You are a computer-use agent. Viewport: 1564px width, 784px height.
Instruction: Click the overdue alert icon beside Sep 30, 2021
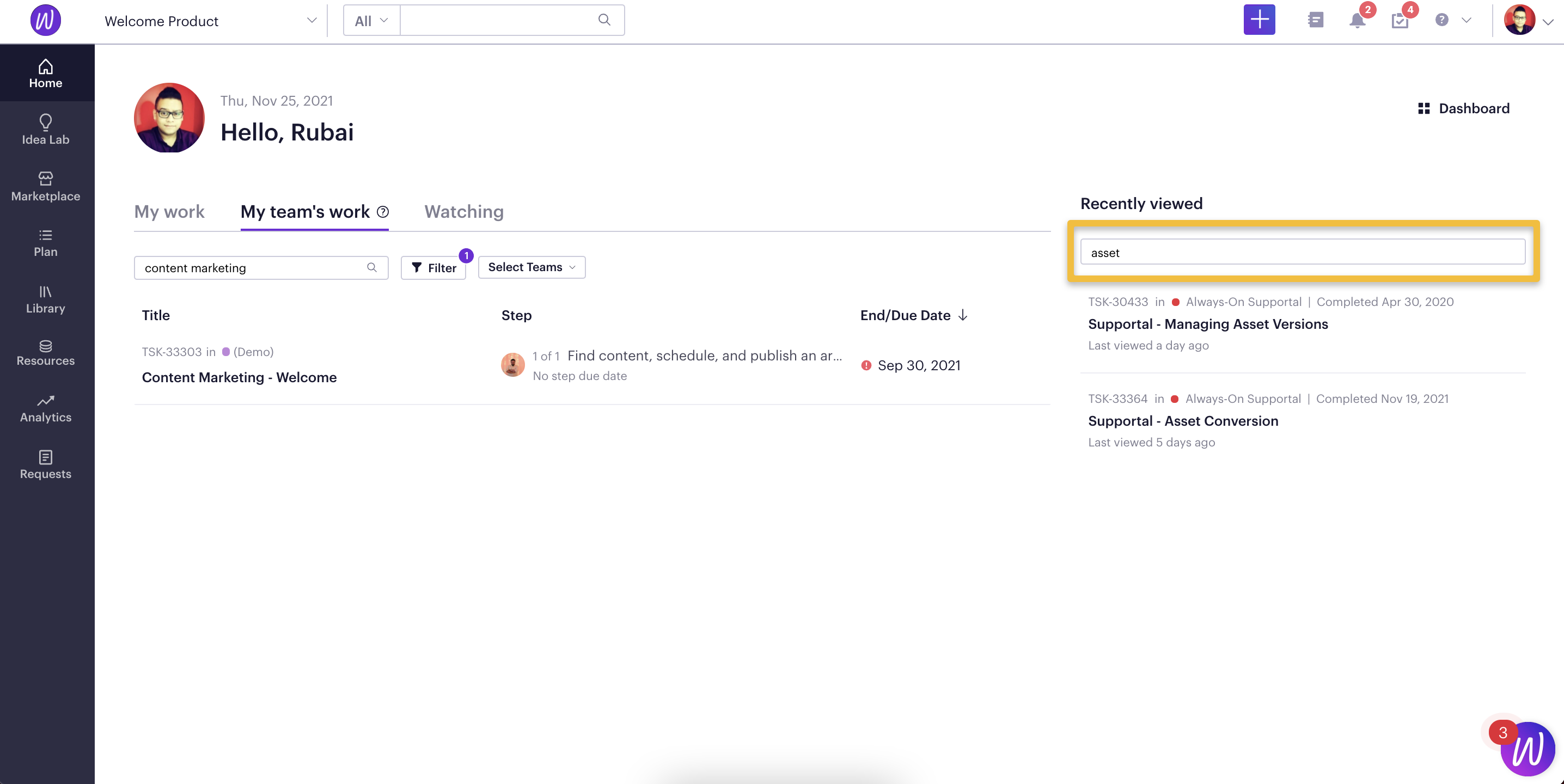coord(866,365)
